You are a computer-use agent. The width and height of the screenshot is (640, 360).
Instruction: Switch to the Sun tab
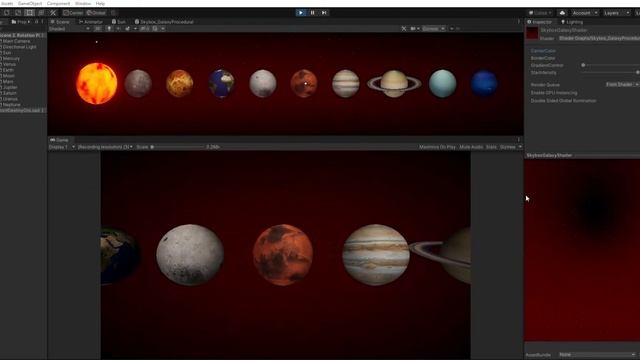point(119,22)
